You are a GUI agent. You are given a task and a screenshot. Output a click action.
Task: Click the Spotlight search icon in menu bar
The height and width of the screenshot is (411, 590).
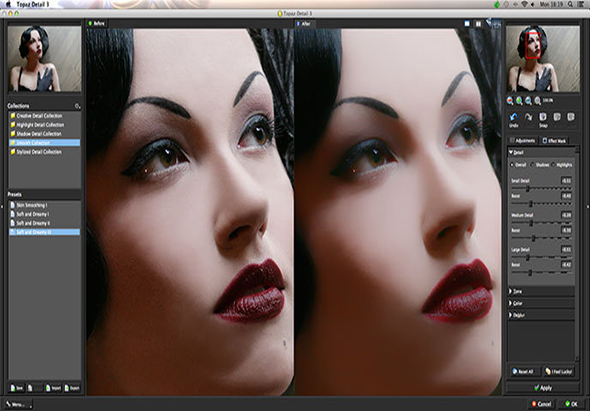tap(570, 4)
